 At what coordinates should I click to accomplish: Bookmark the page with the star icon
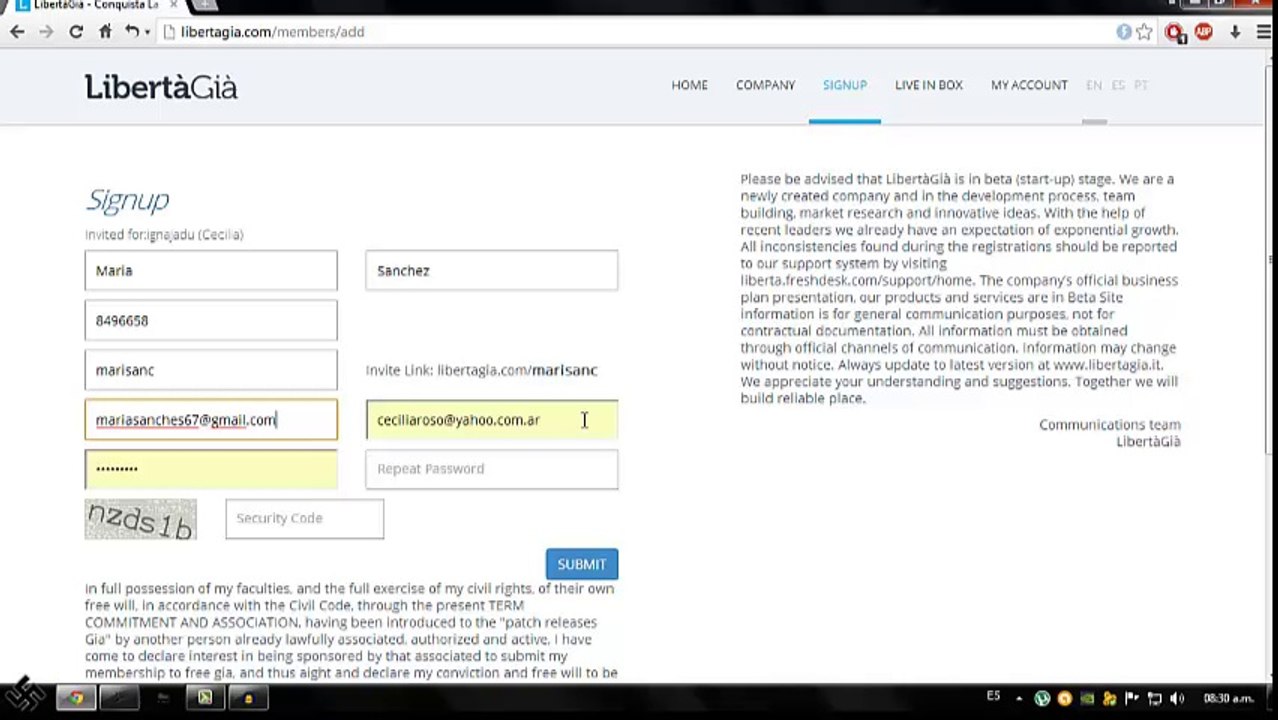1144,32
